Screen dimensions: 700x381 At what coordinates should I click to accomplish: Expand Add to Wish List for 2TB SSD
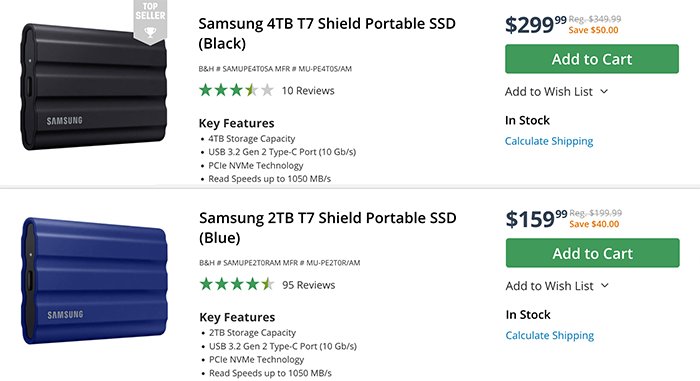coord(557,286)
